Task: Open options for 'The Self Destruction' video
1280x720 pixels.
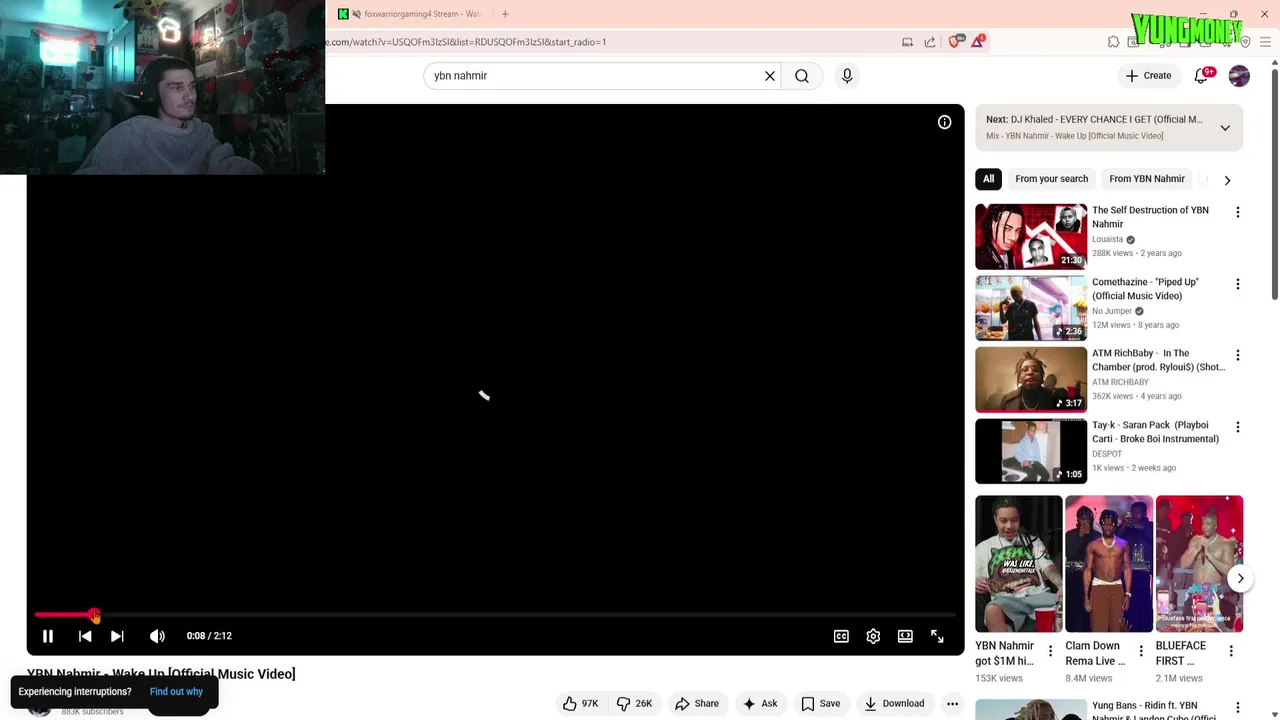Action: pos(1237,212)
